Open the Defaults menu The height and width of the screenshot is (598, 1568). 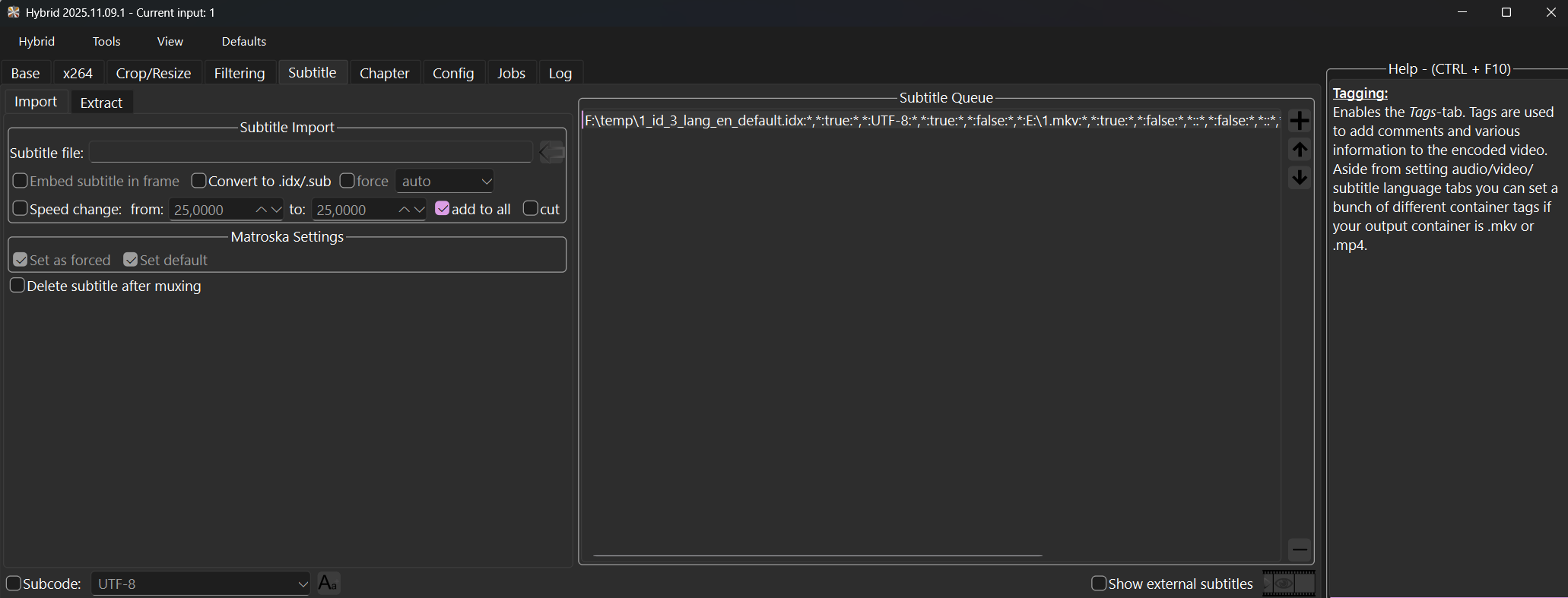(243, 41)
